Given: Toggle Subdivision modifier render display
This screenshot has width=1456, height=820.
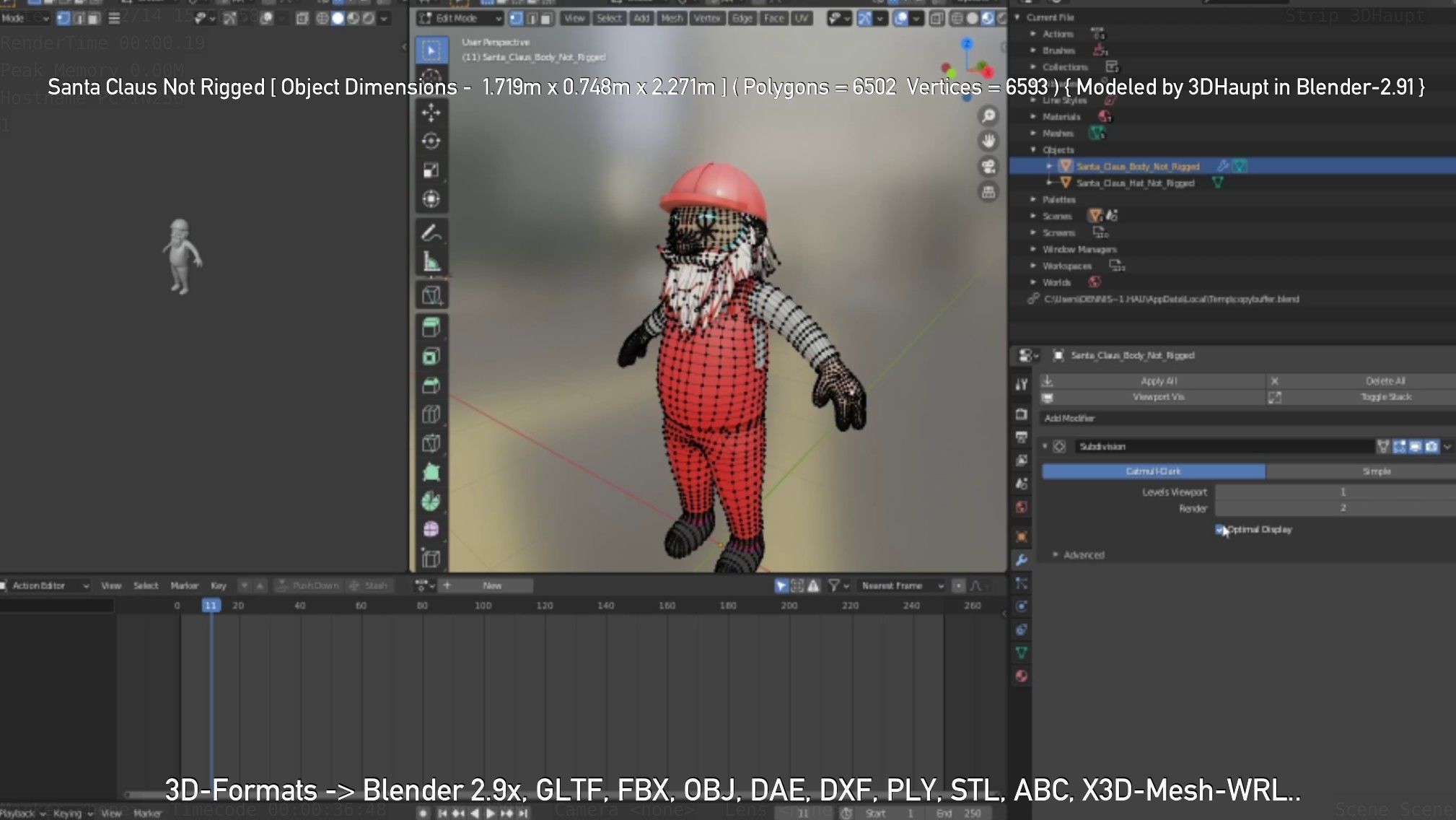Looking at the screenshot, I should pyautogui.click(x=1431, y=447).
